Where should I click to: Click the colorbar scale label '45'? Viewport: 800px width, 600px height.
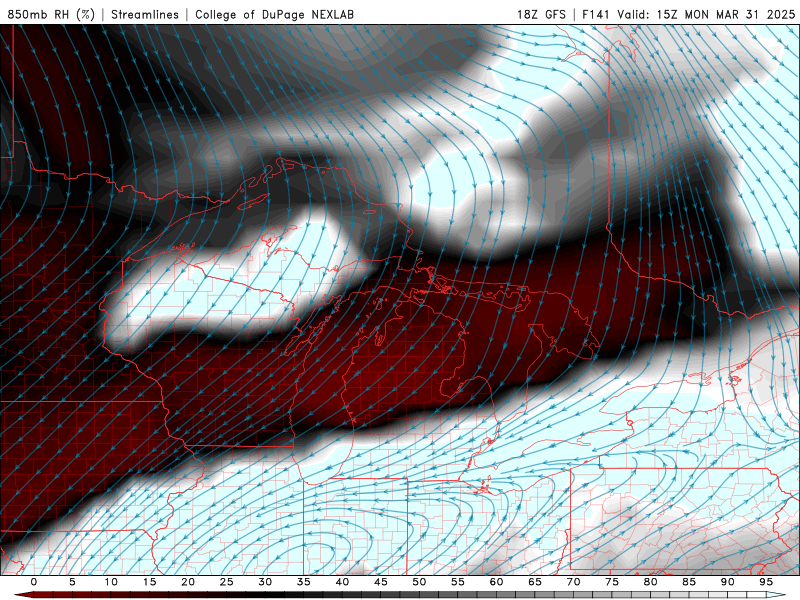(381, 582)
